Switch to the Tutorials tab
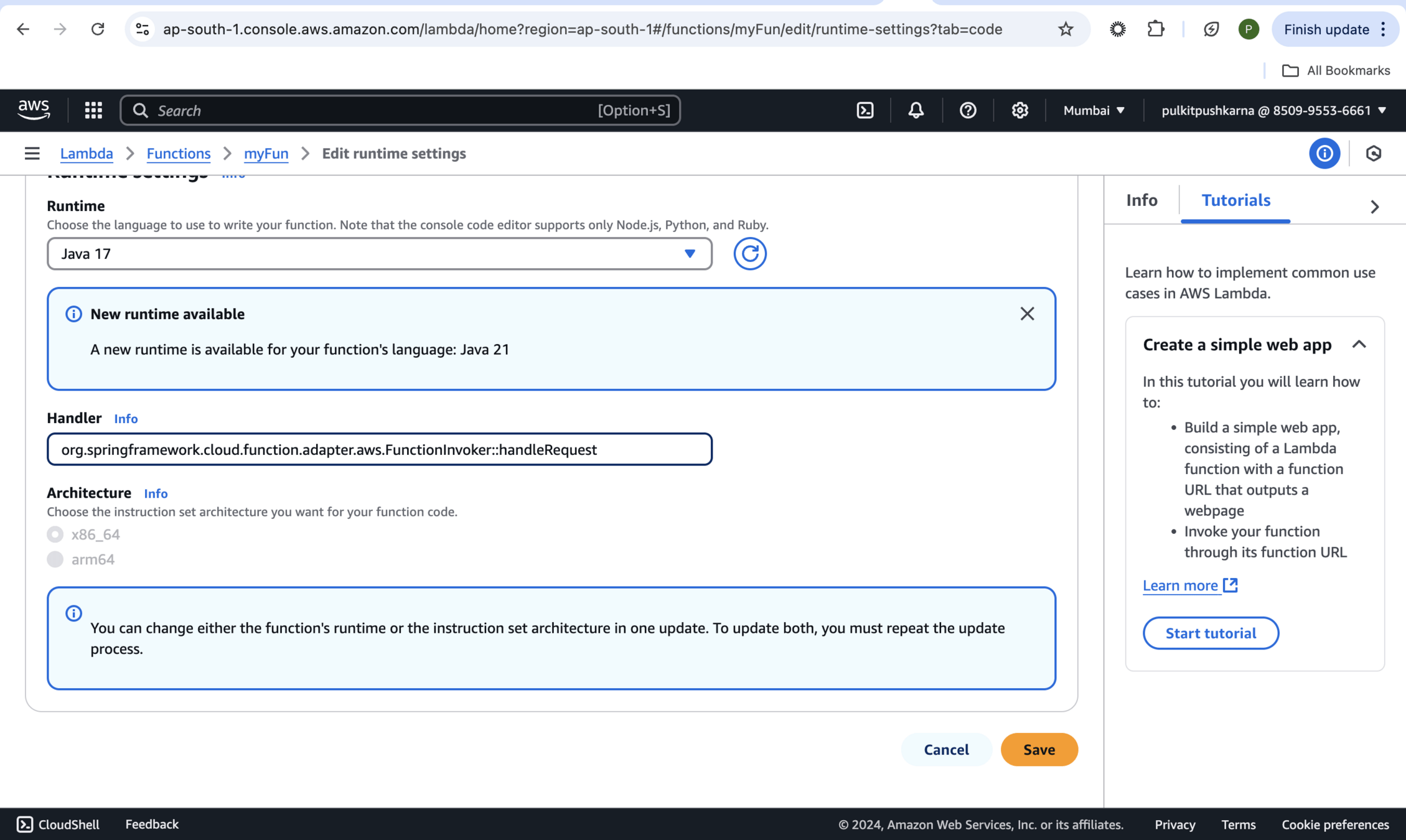Viewport: 1406px width, 840px height. pyautogui.click(x=1235, y=200)
